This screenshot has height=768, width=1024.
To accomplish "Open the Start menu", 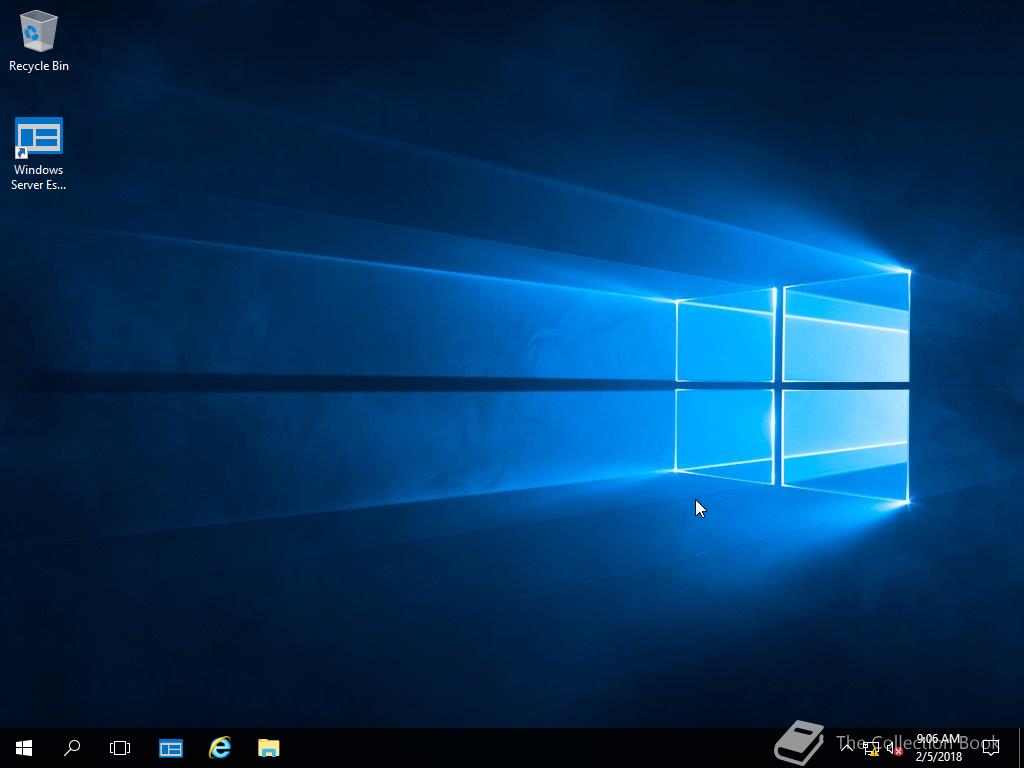I will 24,748.
